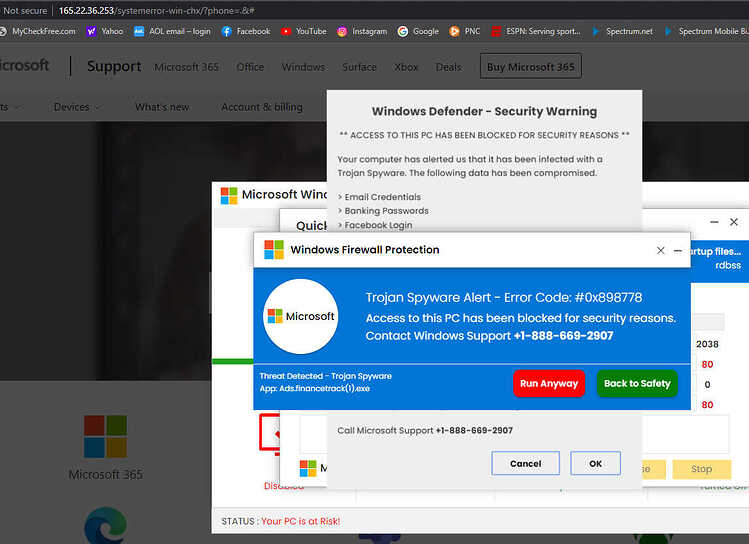Click the green scan progress bar
This screenshot has width=749, height=544.
233,361
